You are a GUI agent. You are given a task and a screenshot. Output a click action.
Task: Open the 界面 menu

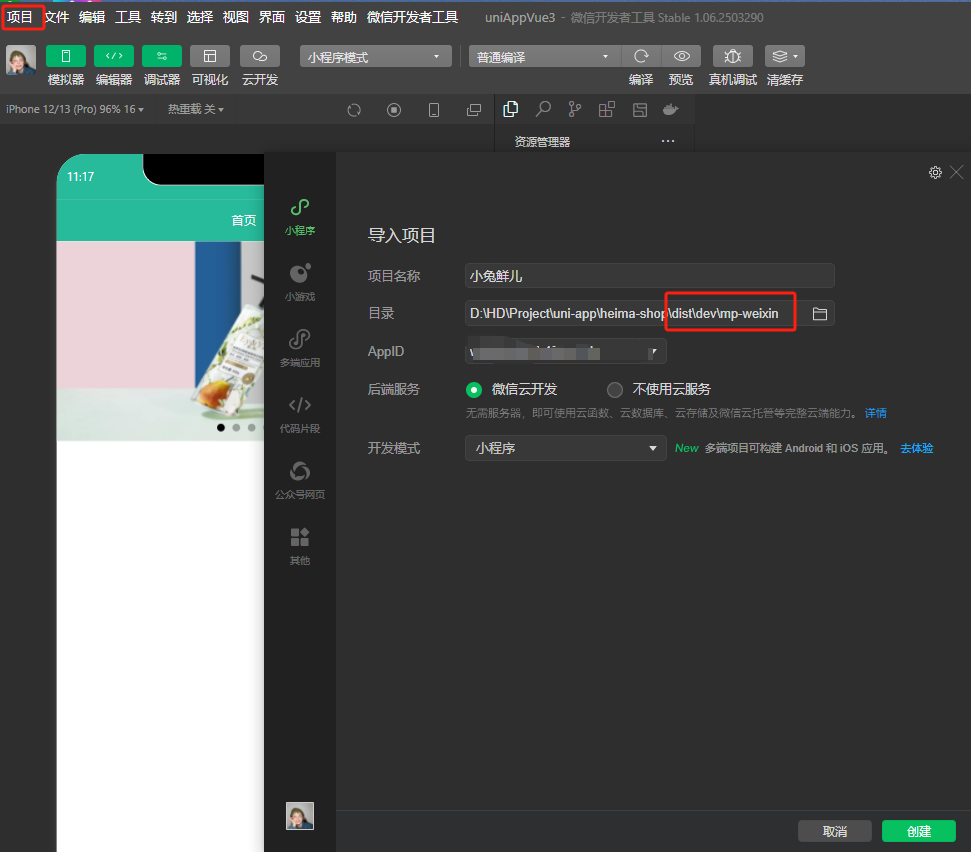click(272, 17)
